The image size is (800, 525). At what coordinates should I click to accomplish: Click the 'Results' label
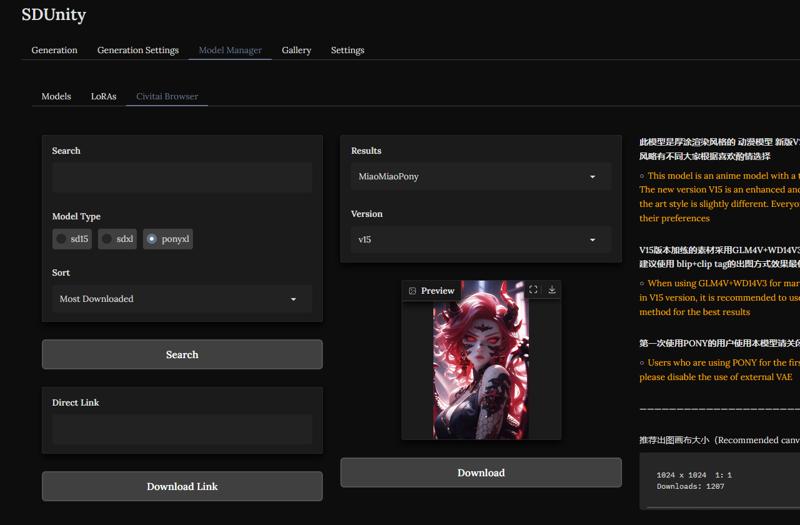point(366,151)
